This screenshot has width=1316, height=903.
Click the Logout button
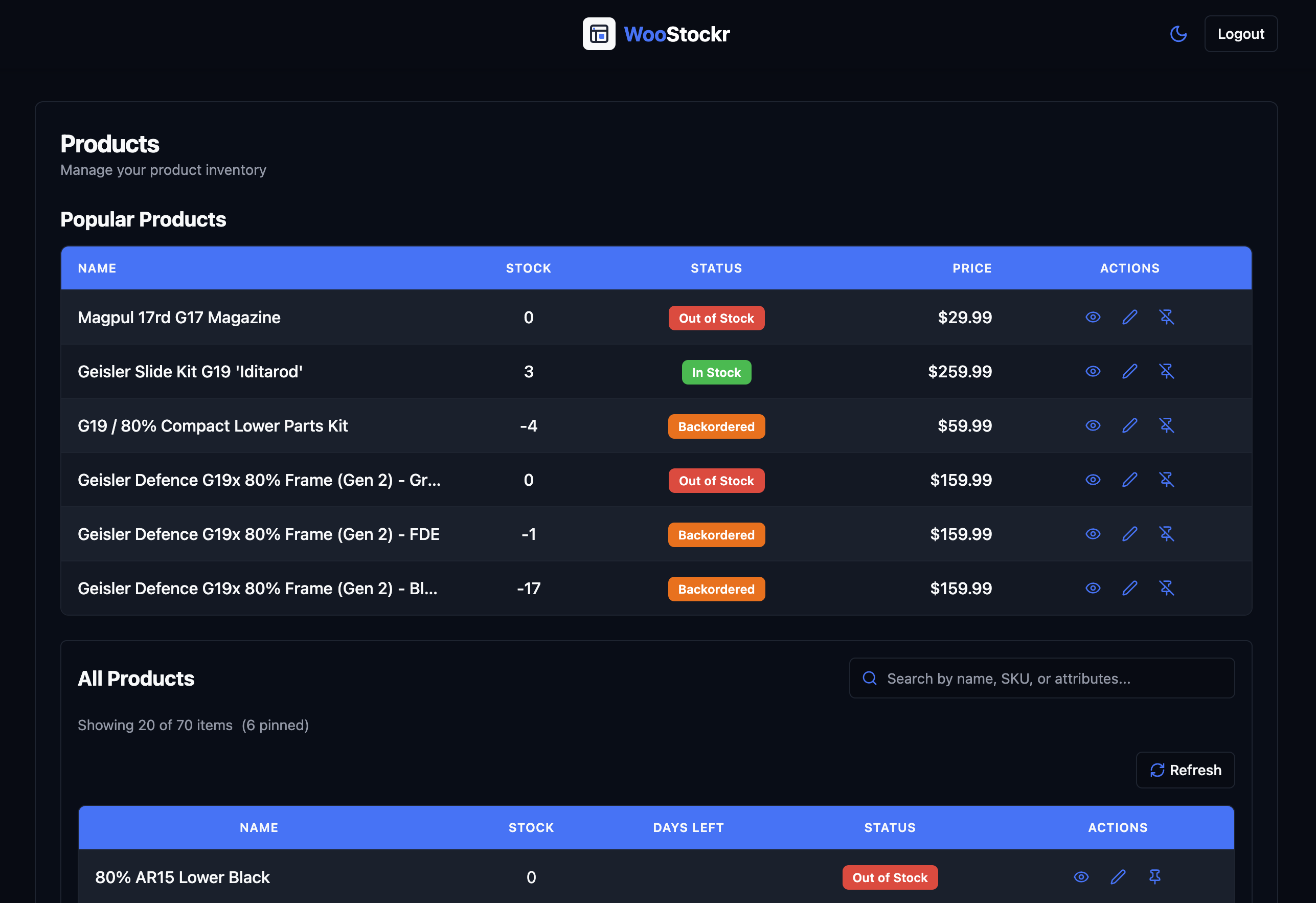point(1241,34)
